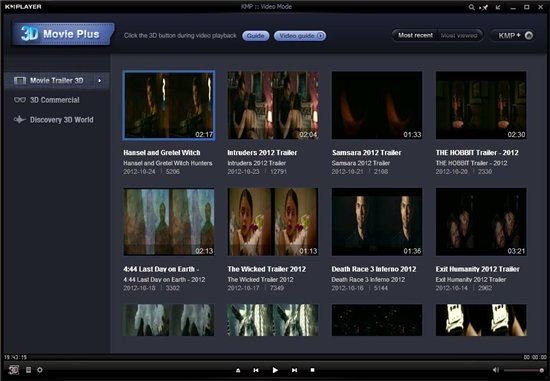Stop playback with the Stop button
Image resolution: width=550 pixels, height=381 pixels.
coord(312,370)
